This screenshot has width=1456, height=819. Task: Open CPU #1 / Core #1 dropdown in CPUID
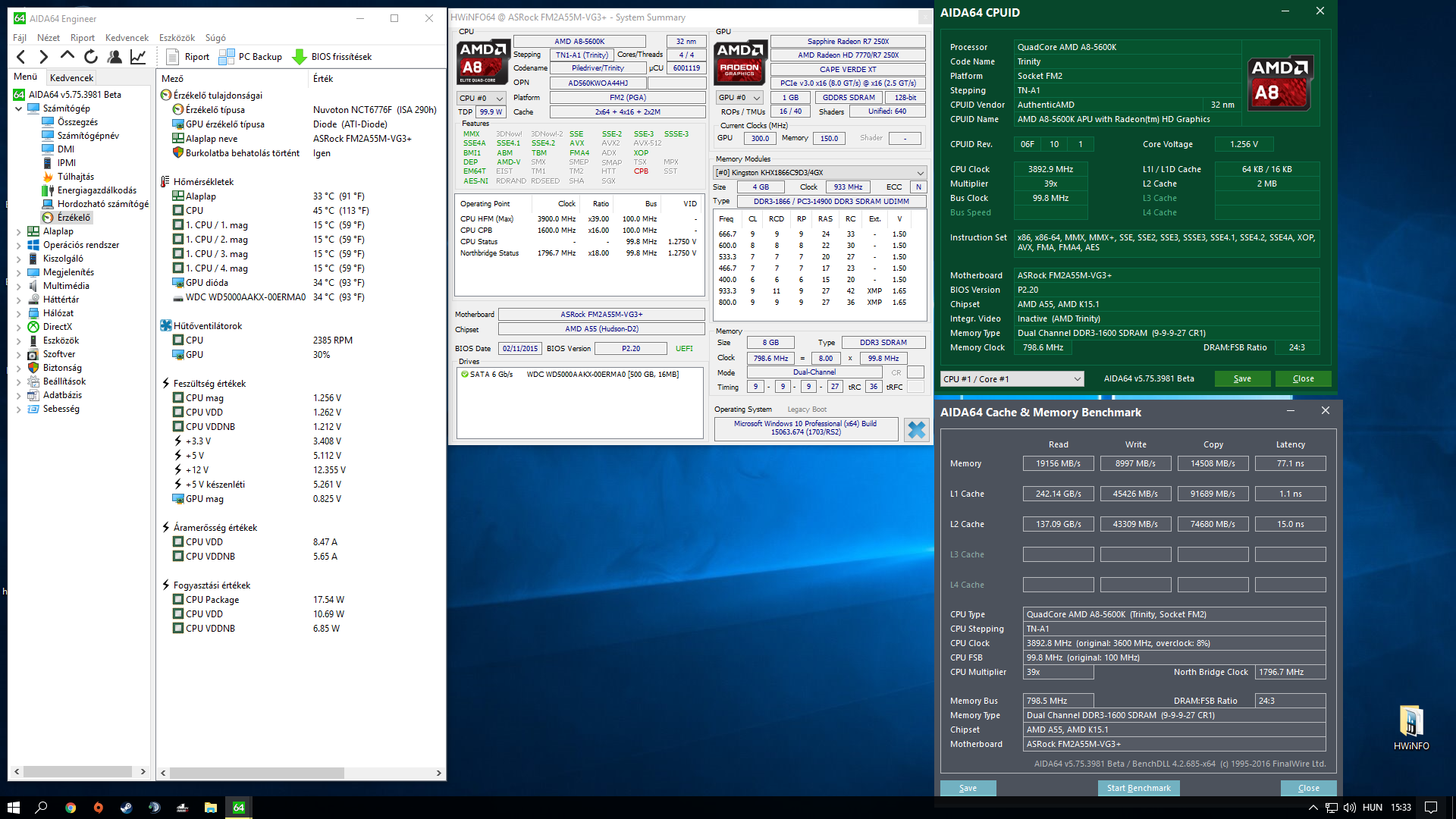tap(1012, 379)
